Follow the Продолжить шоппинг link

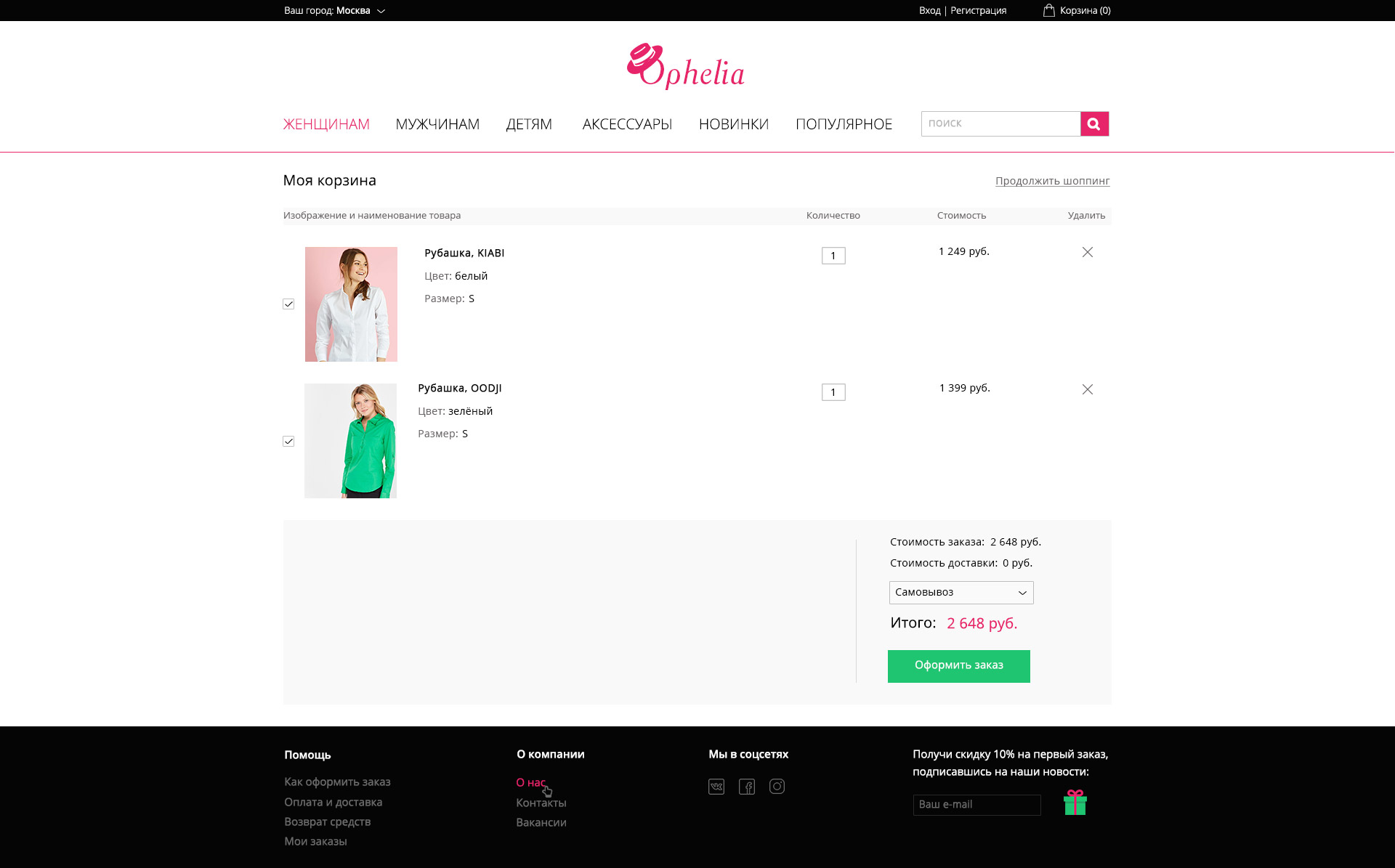(x=1053, y=181)
